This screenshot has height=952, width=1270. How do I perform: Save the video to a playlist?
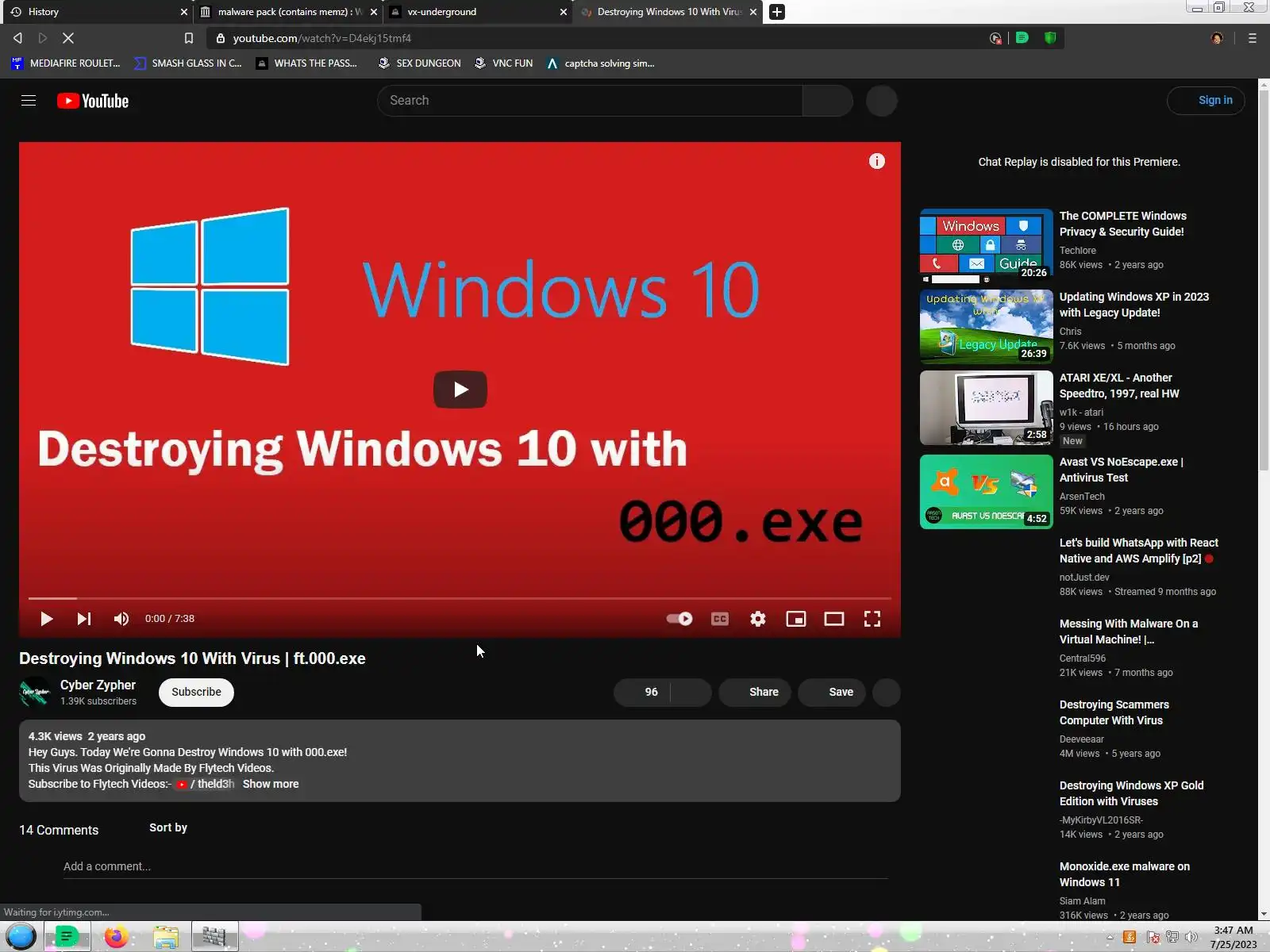pos(832,692)
